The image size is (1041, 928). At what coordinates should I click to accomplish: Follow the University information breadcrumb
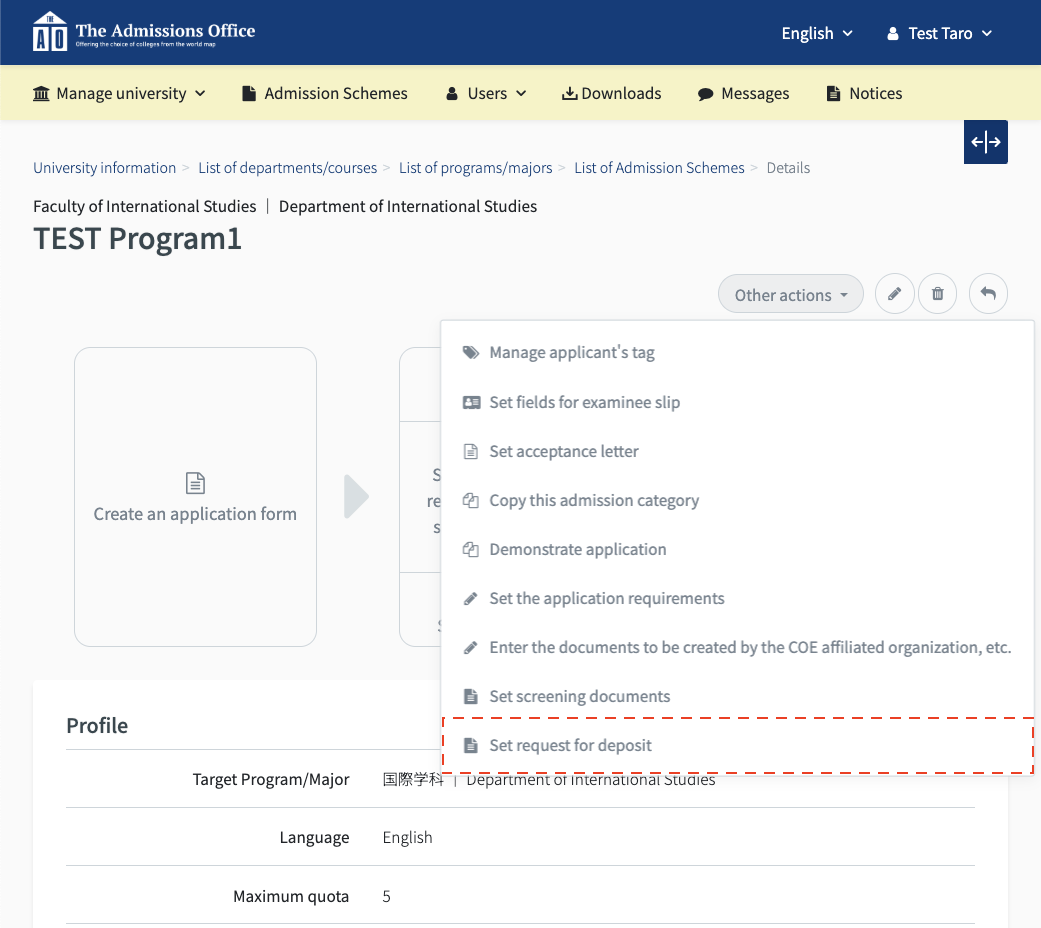coord(105,168)
